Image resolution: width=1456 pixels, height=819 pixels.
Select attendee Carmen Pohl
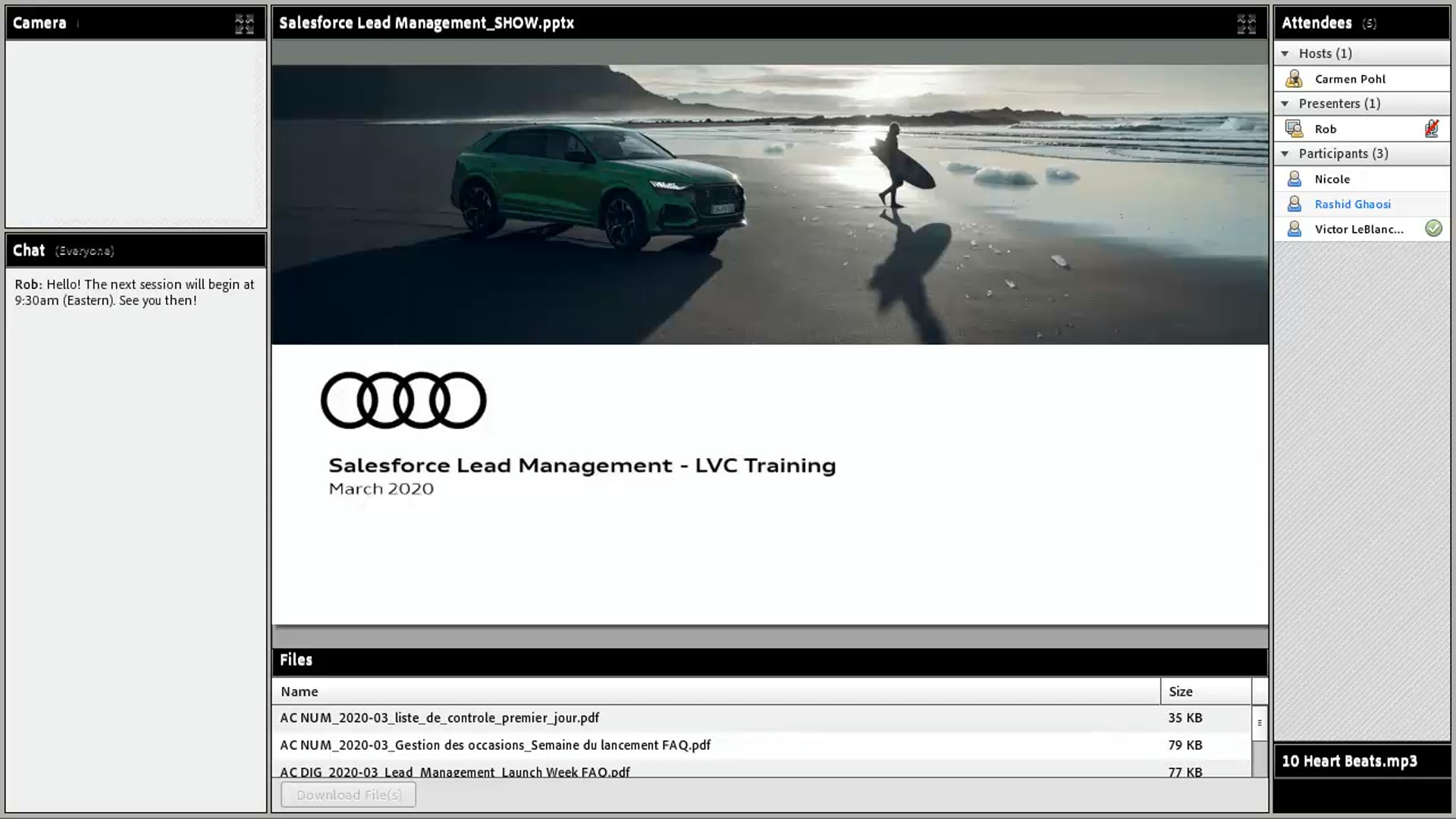[1362, 79]
